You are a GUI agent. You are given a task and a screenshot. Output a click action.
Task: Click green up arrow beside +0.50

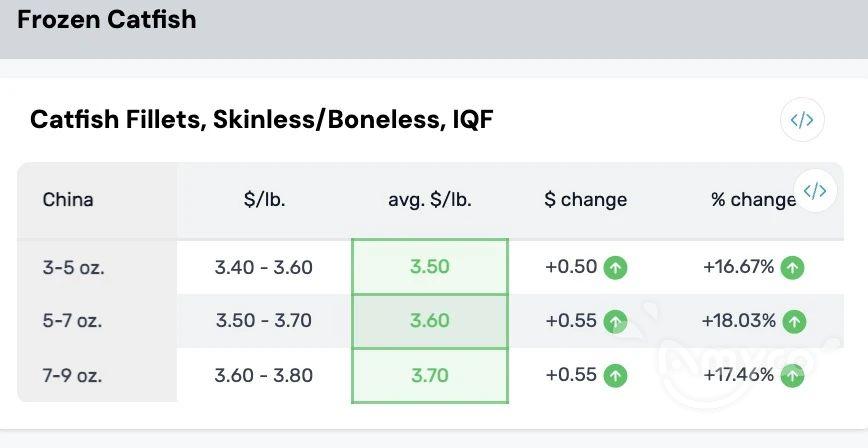pyautogui.click(x=616, y=267)
